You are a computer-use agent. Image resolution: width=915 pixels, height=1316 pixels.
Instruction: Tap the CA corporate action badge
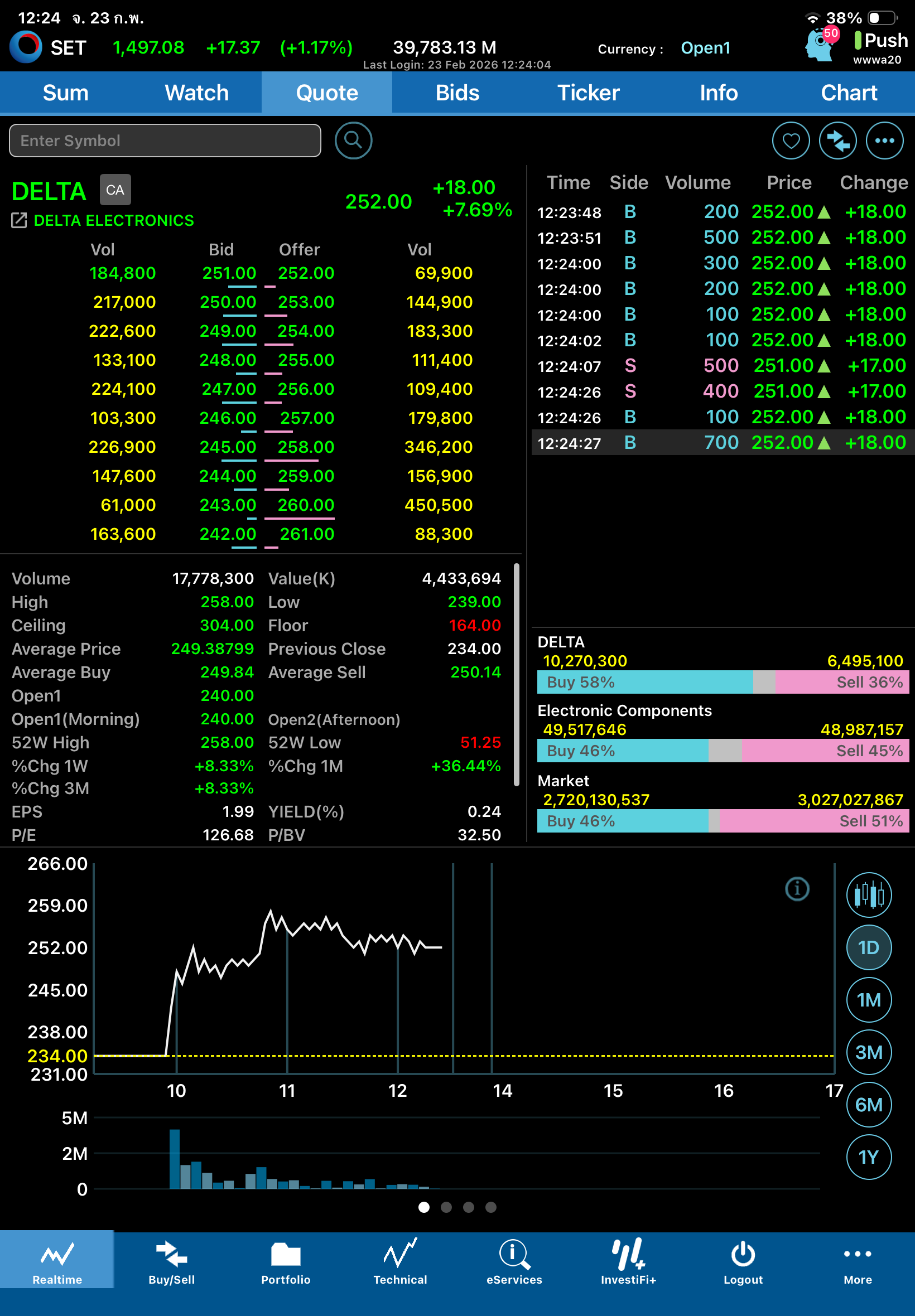[x=115, y=190]
